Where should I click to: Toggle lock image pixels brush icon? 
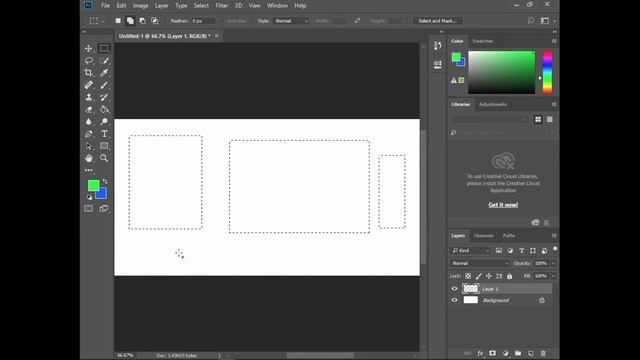tap(478, 276)
